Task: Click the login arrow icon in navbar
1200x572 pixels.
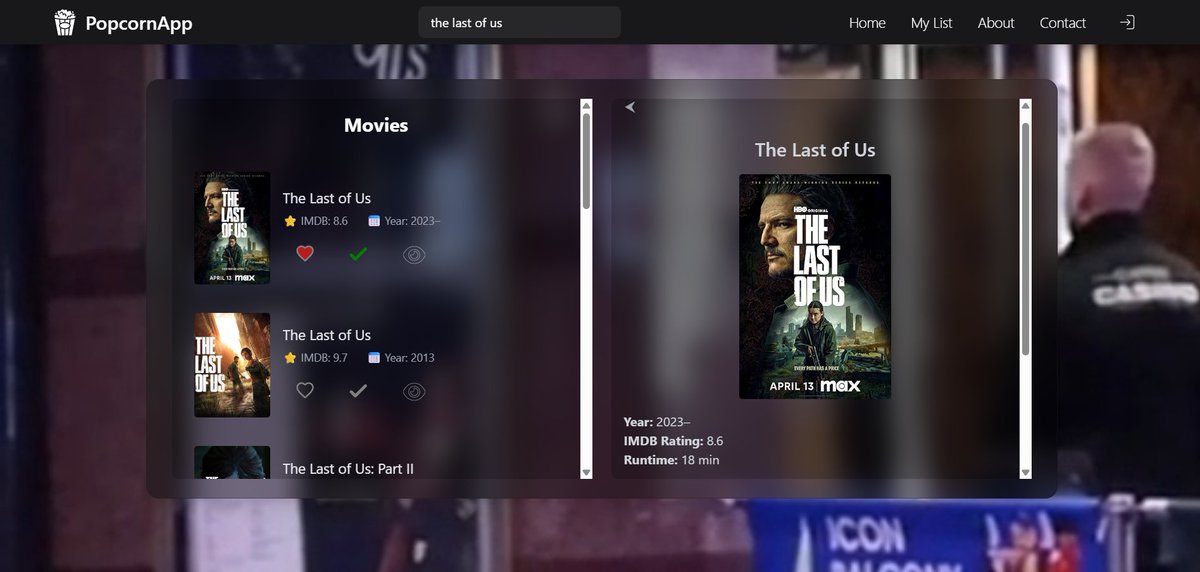Action: (1126, 22)
